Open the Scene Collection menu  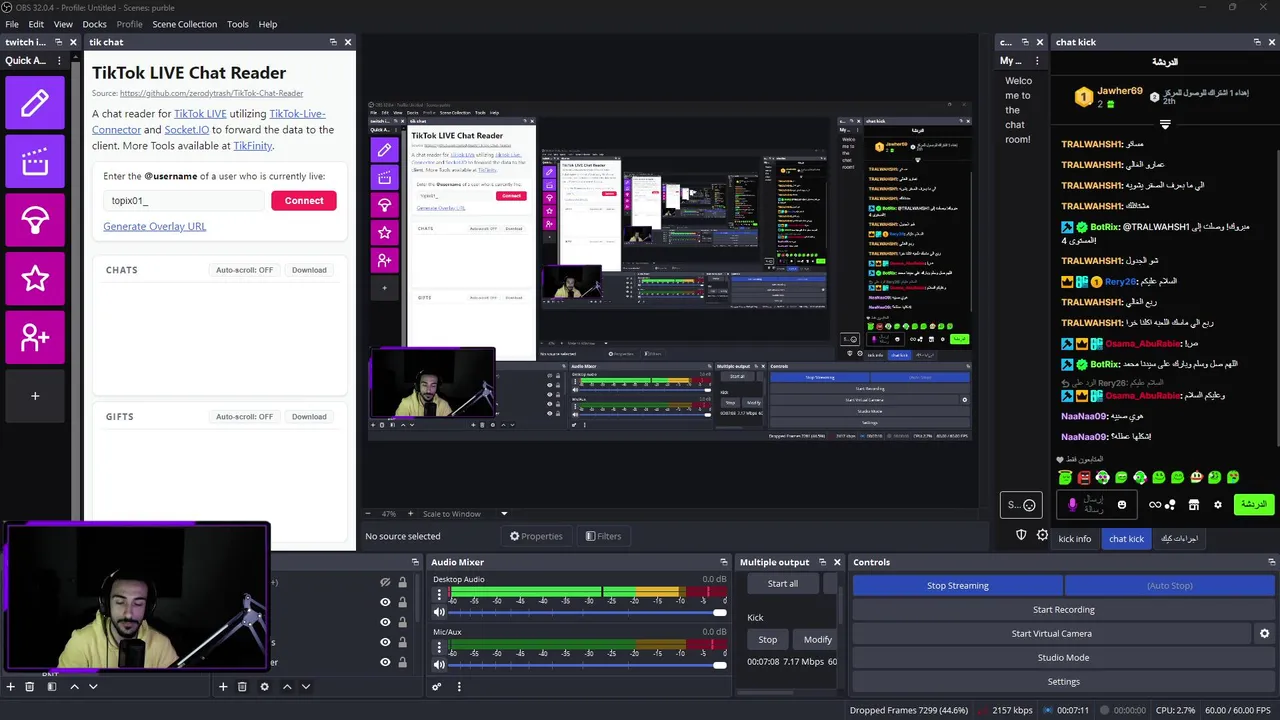(x=184, y=24)
